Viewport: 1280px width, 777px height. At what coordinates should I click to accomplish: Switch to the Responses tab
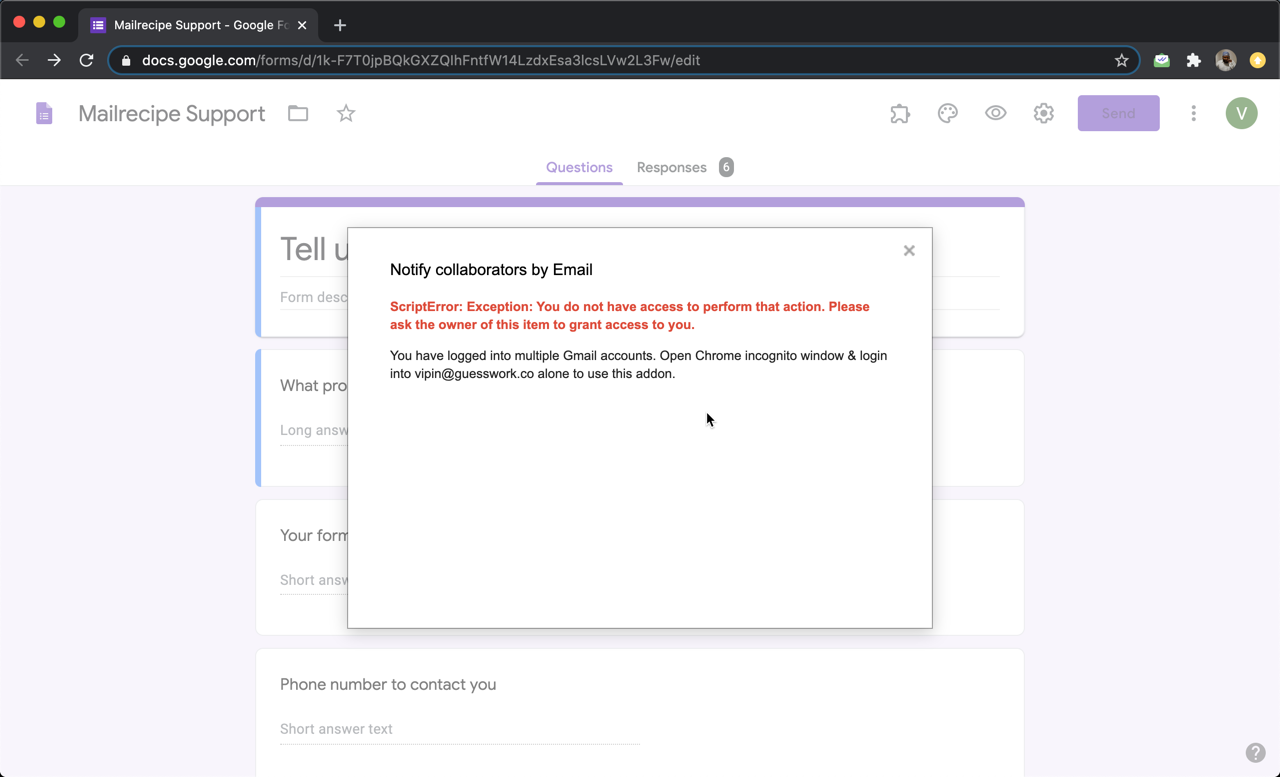point(671,167)
